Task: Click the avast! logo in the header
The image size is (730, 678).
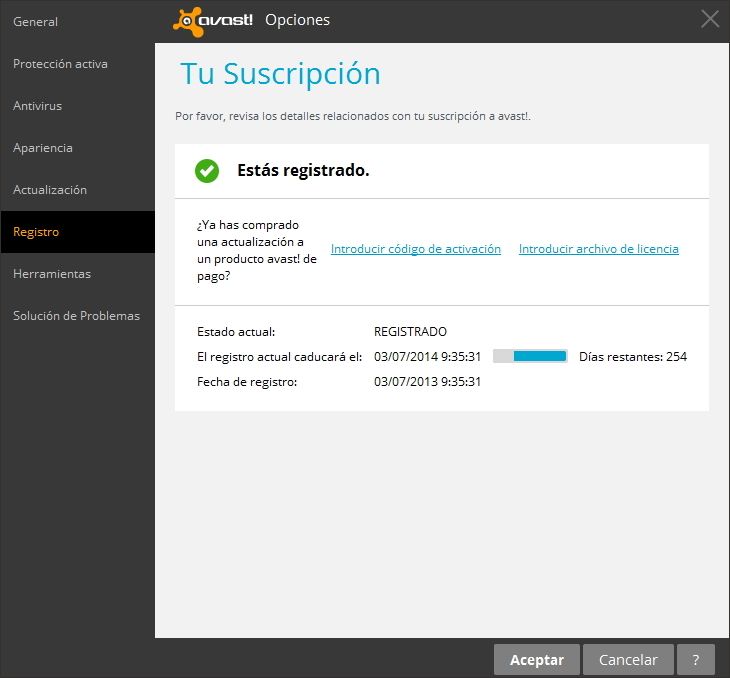Action: (x=213, y=21)
